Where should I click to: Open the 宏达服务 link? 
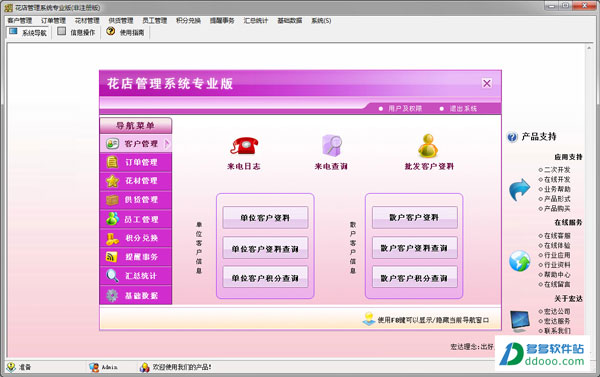coord(557,321)
